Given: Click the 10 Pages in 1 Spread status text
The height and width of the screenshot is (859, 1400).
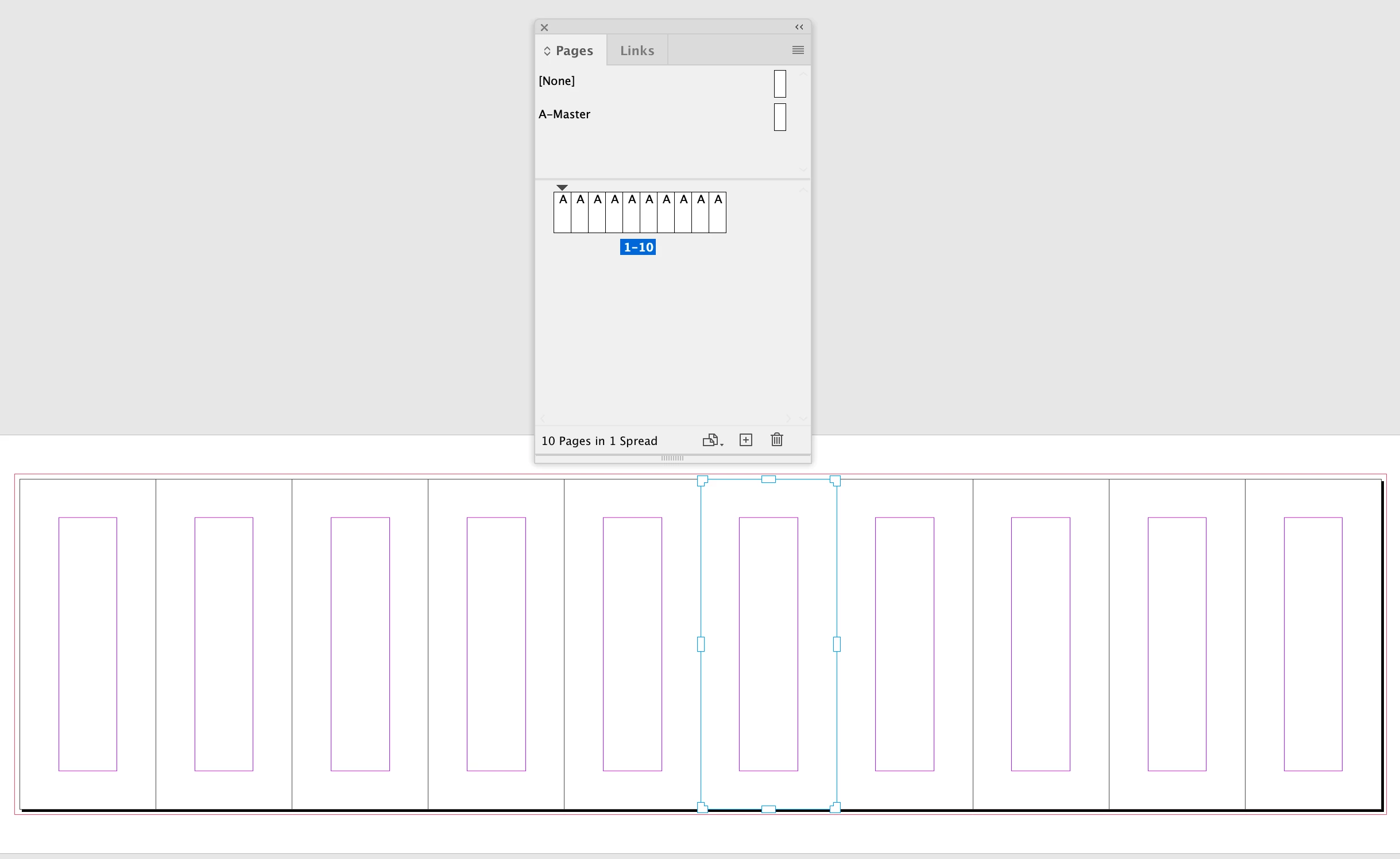Looking at the screenshot, I should [599, 441].
